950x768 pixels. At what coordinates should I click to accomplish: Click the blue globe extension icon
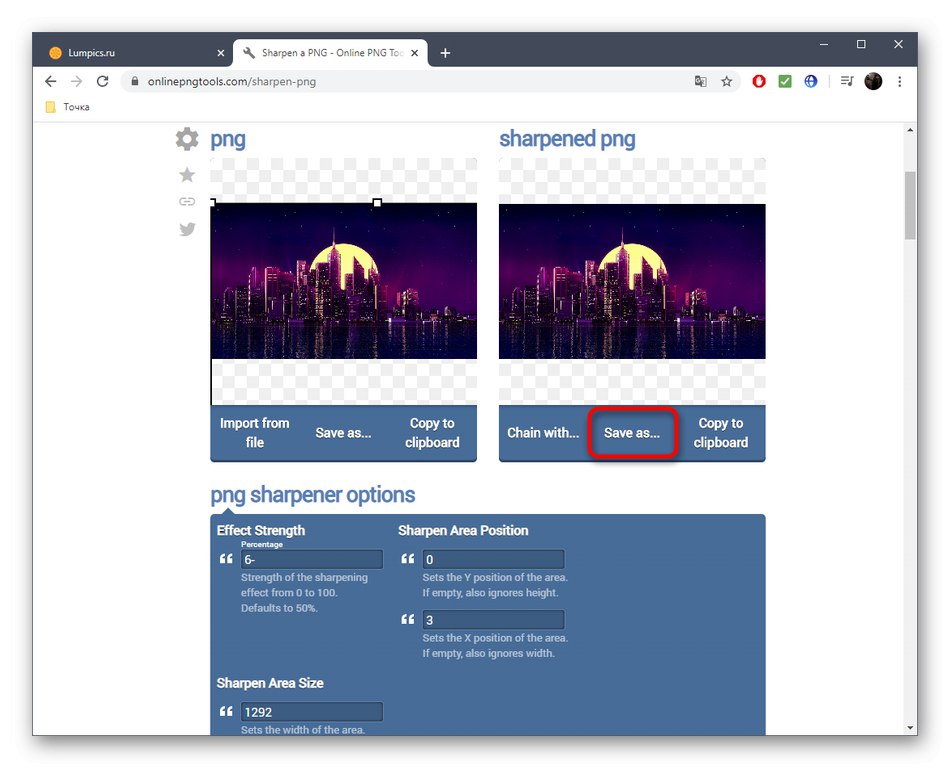pos(811,81)
